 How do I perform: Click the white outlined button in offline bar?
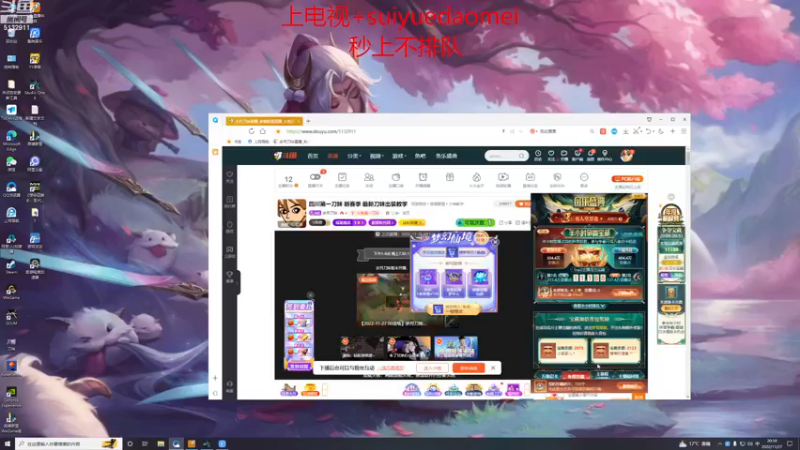pos(432,368)
